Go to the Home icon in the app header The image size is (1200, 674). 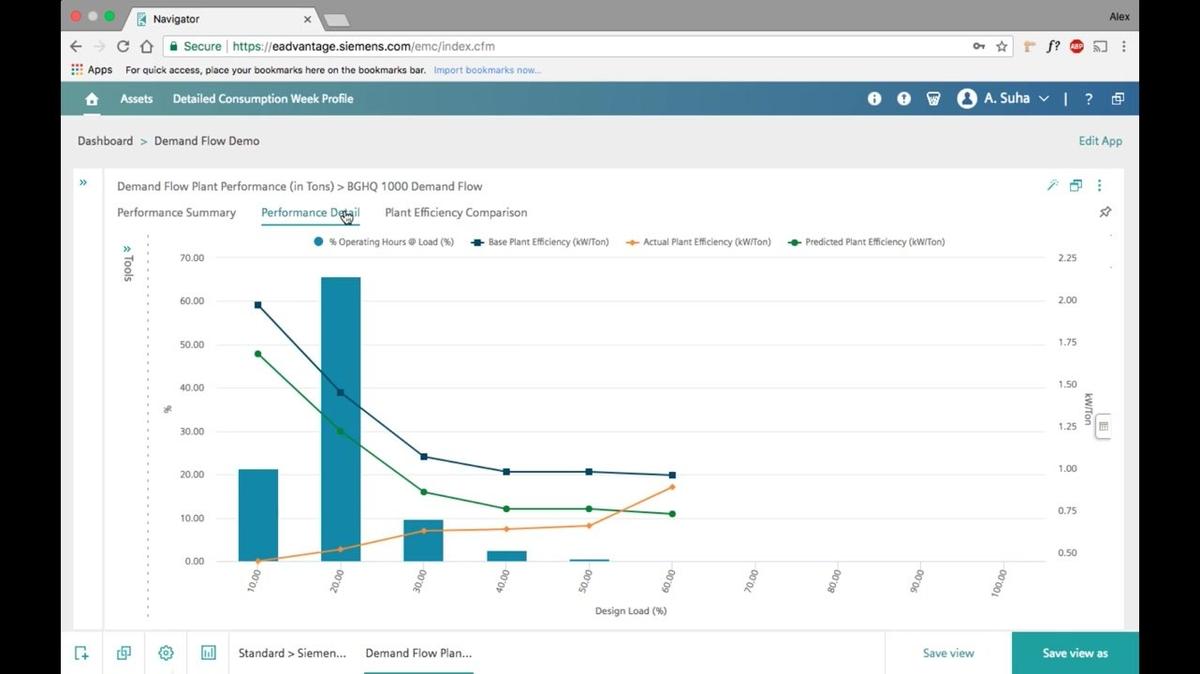click(x=92, y=99)
